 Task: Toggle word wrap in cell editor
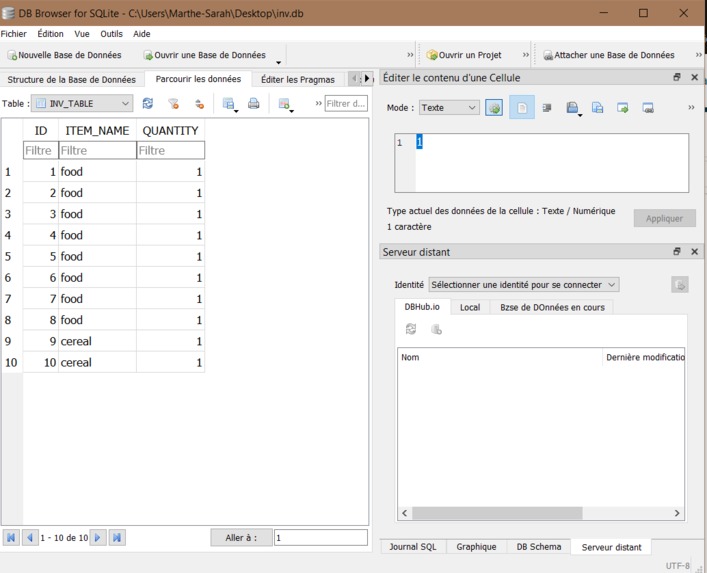522,108
